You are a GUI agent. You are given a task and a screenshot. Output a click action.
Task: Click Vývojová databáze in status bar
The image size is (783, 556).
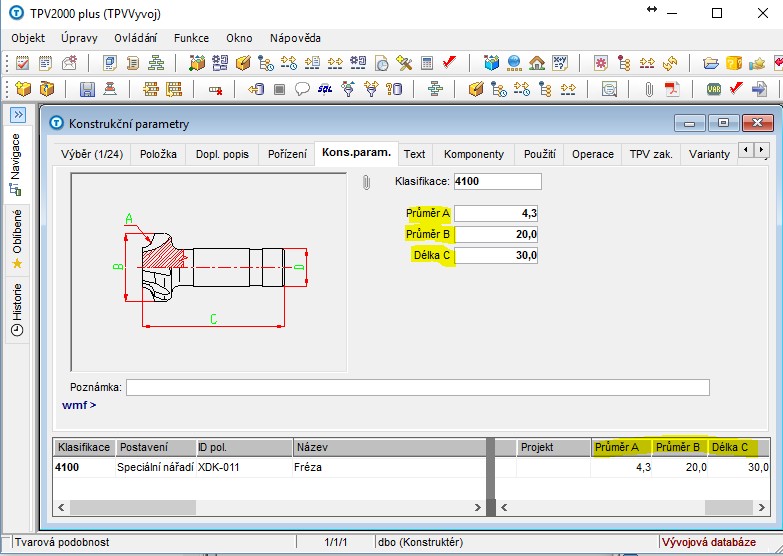[x=709, y=542]
